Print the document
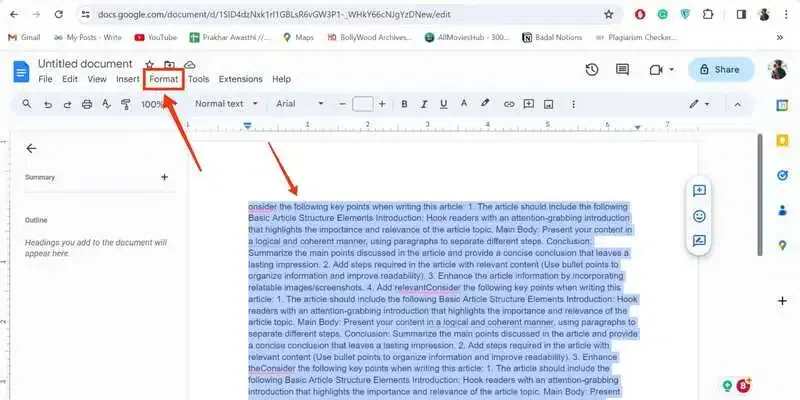Screen dimensions: 800x400 point(87,104)
